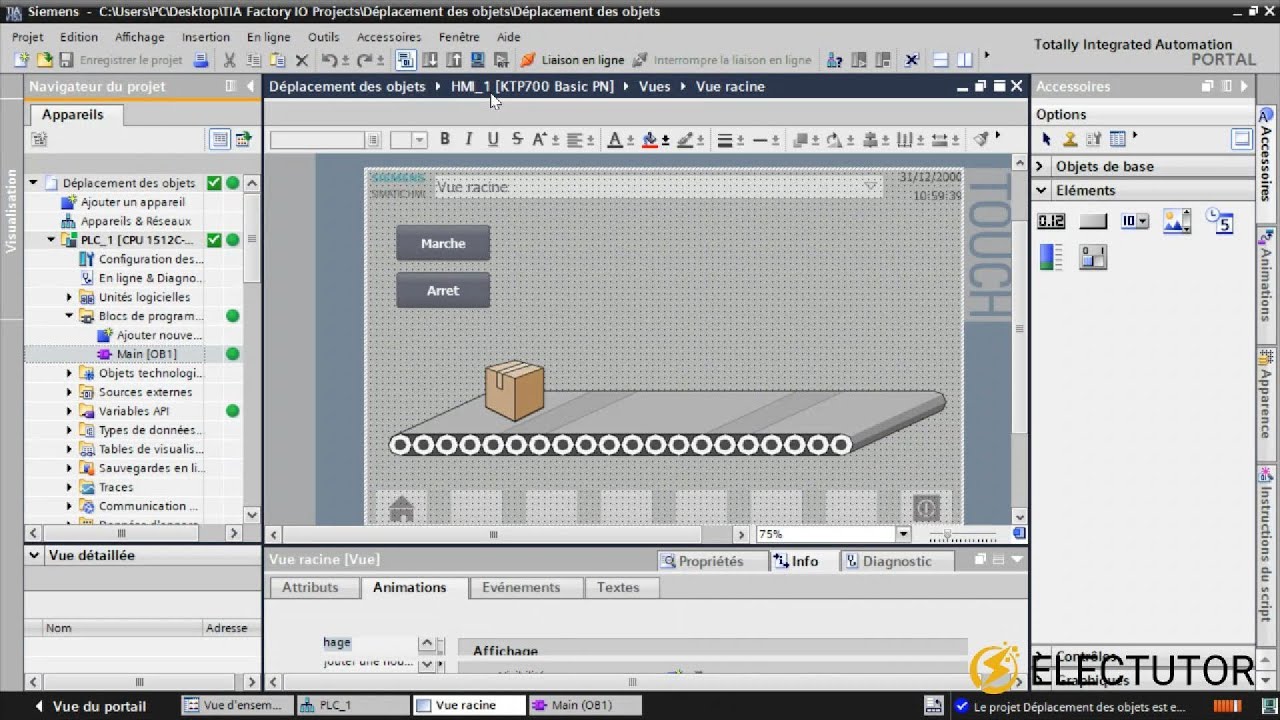Click the stamp icon in Options
Screen dimensions: 1280x720
[1070, 139]
